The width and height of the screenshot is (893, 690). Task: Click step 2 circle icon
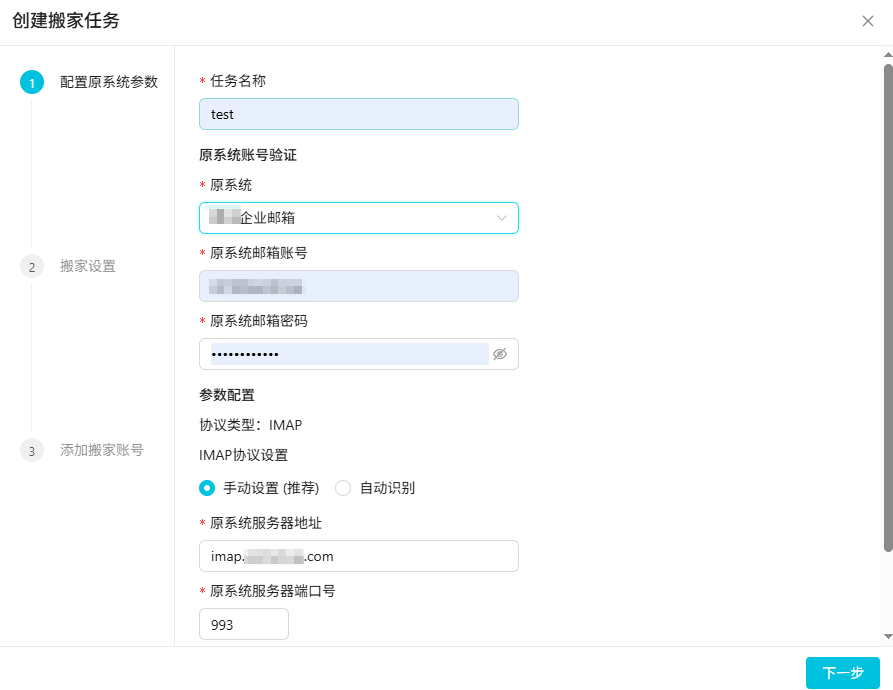tap(32, 267)
